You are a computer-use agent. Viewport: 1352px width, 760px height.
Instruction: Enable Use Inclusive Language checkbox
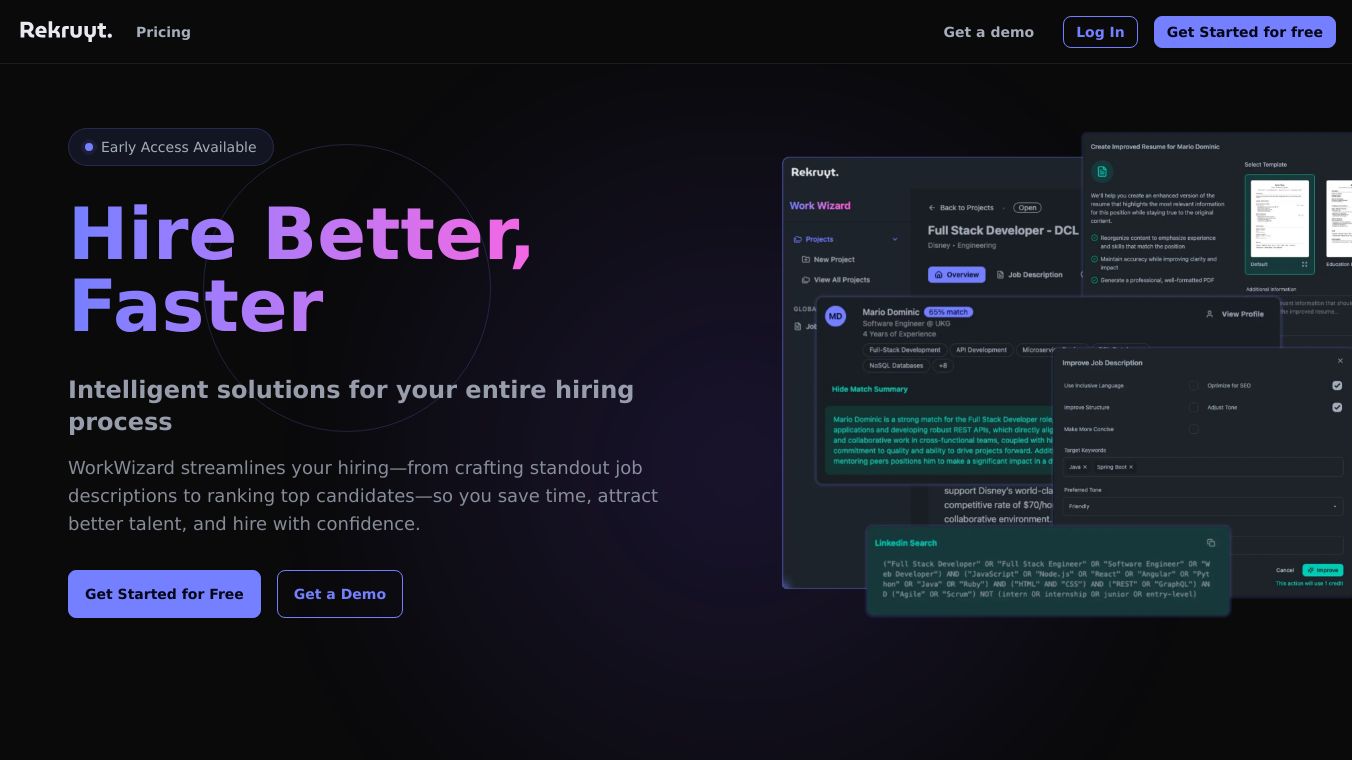coord(1194,385)
